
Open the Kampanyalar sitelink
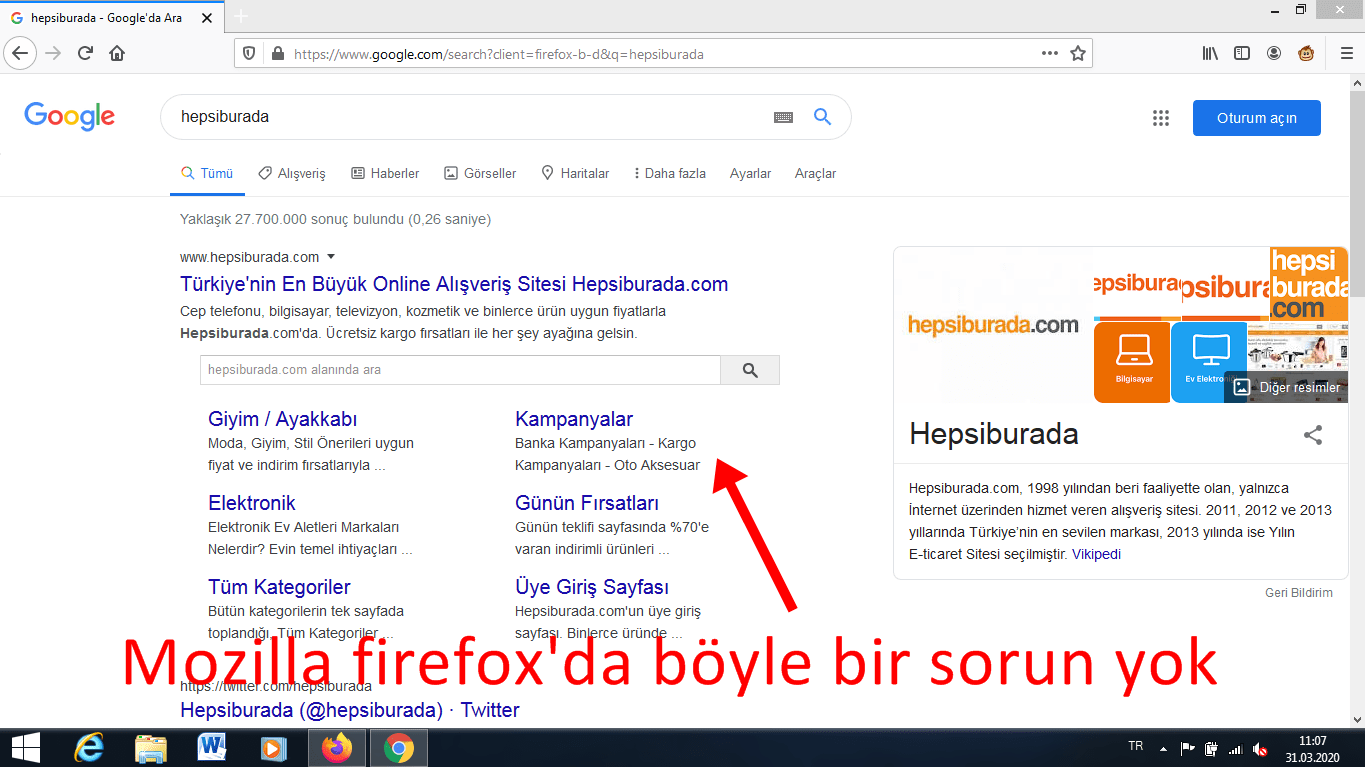(574, 419)
